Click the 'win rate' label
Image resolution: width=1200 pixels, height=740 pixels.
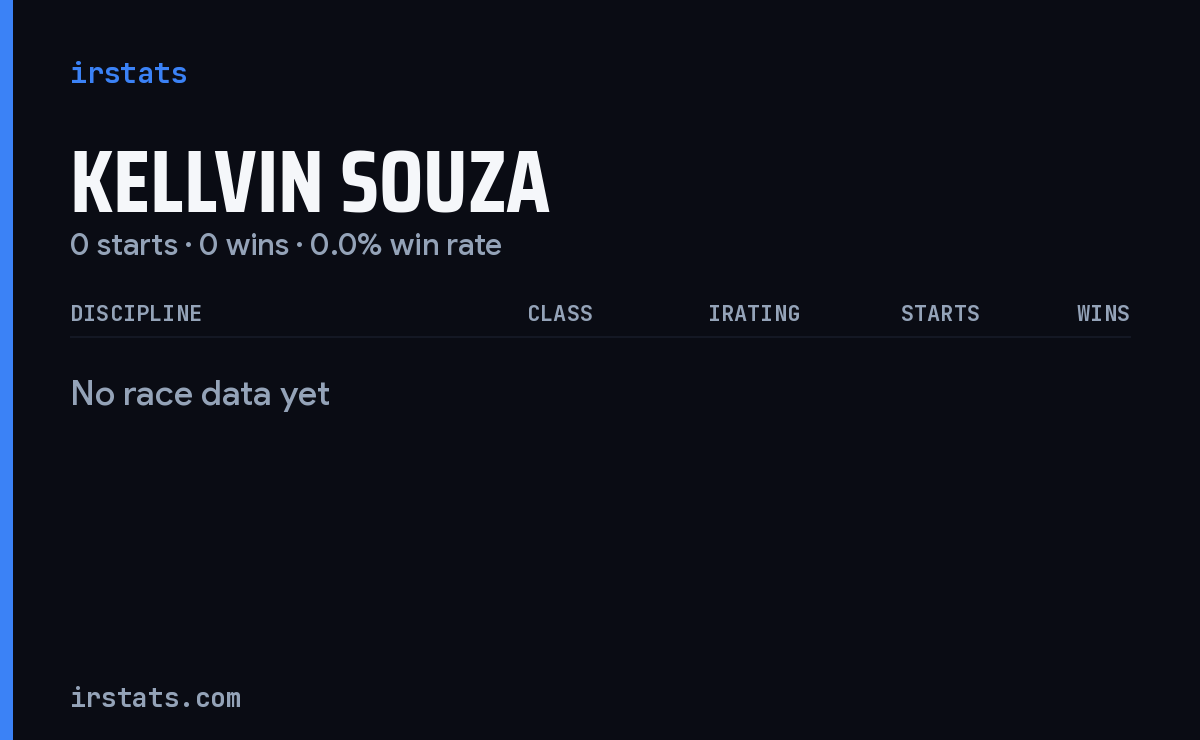pyautogui.click(x=446, y=245)
